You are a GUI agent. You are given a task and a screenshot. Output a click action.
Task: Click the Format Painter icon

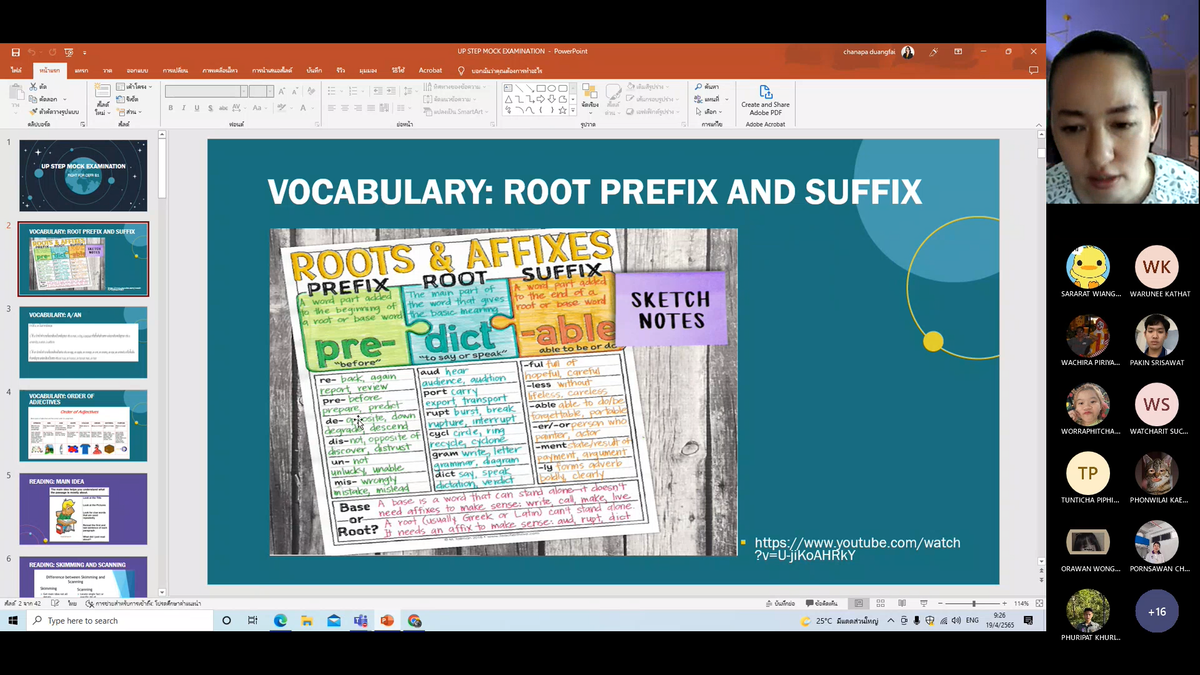[x=35, y=111]
